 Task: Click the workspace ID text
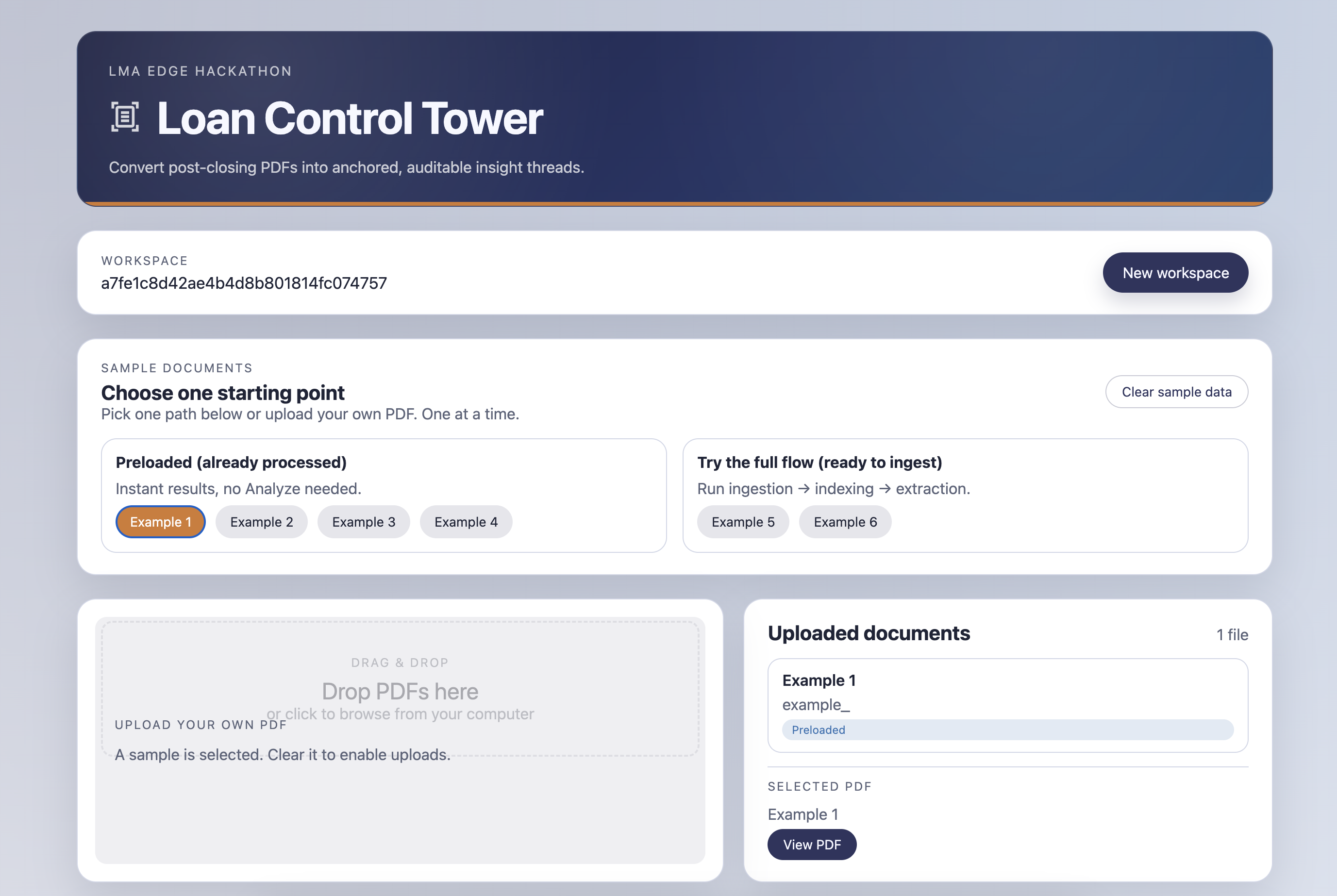tap(244, 283)
